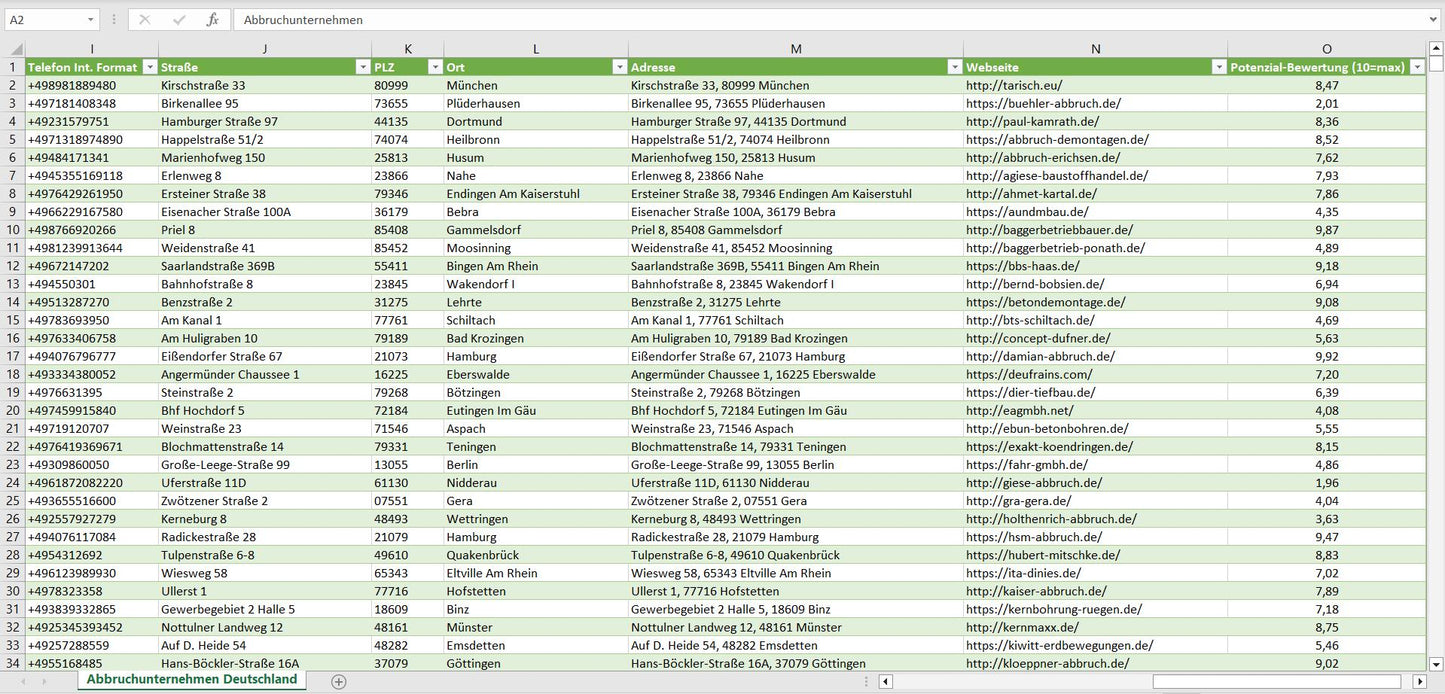The height and width of the screenshot is (694, 1445).
Task: Click the vertical scrollbar down arrow
Action: [x=1436, y=663]
